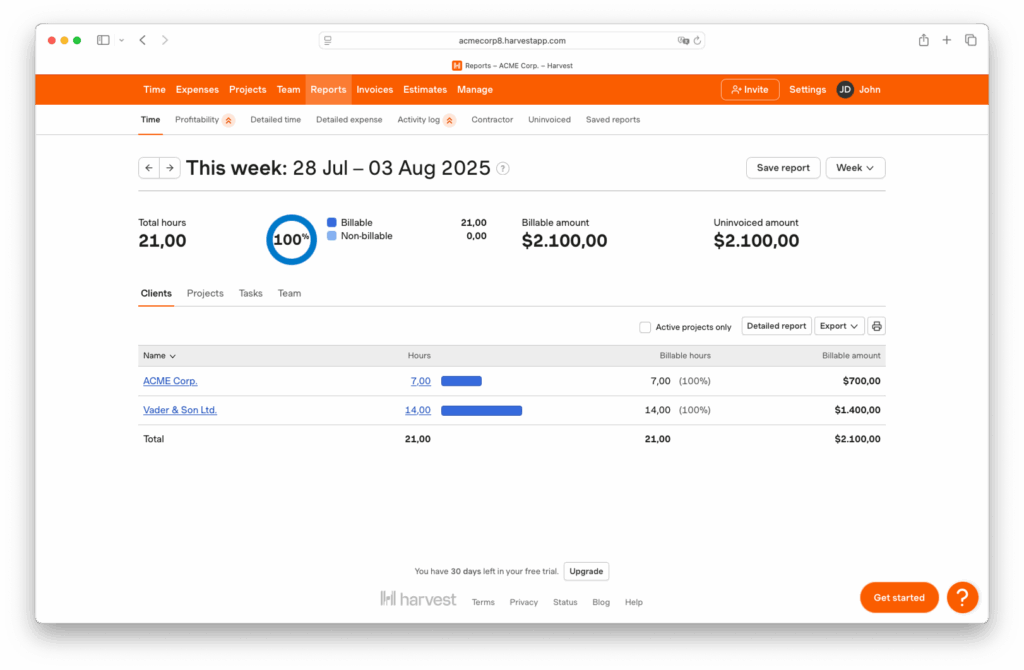This screenshot has height=670, width=1024.
Task: Click the Terms footer link
Action: [483, 602]
